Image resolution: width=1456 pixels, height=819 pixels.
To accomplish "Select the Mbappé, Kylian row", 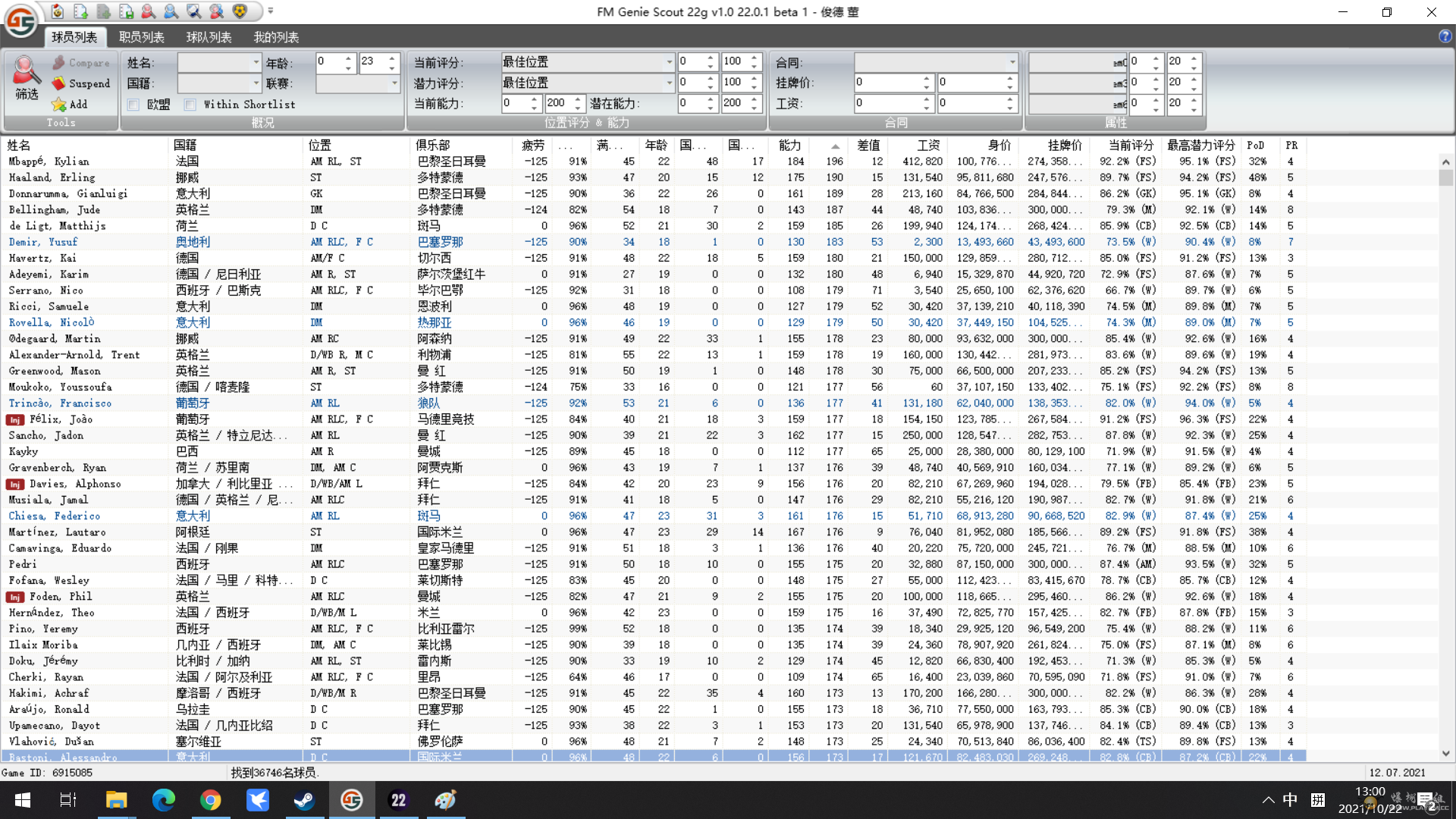I will coord(653,162).
